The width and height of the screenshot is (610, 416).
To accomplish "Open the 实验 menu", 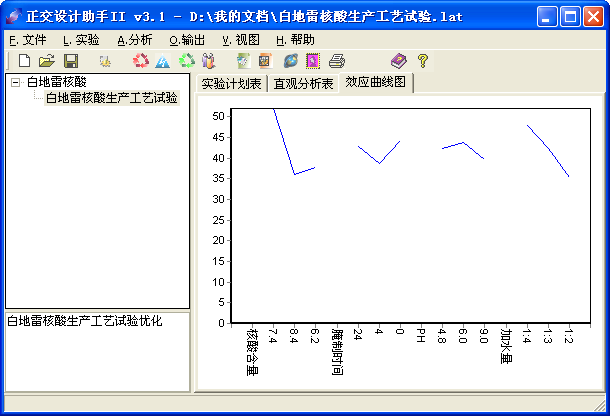I will [81, 40].
